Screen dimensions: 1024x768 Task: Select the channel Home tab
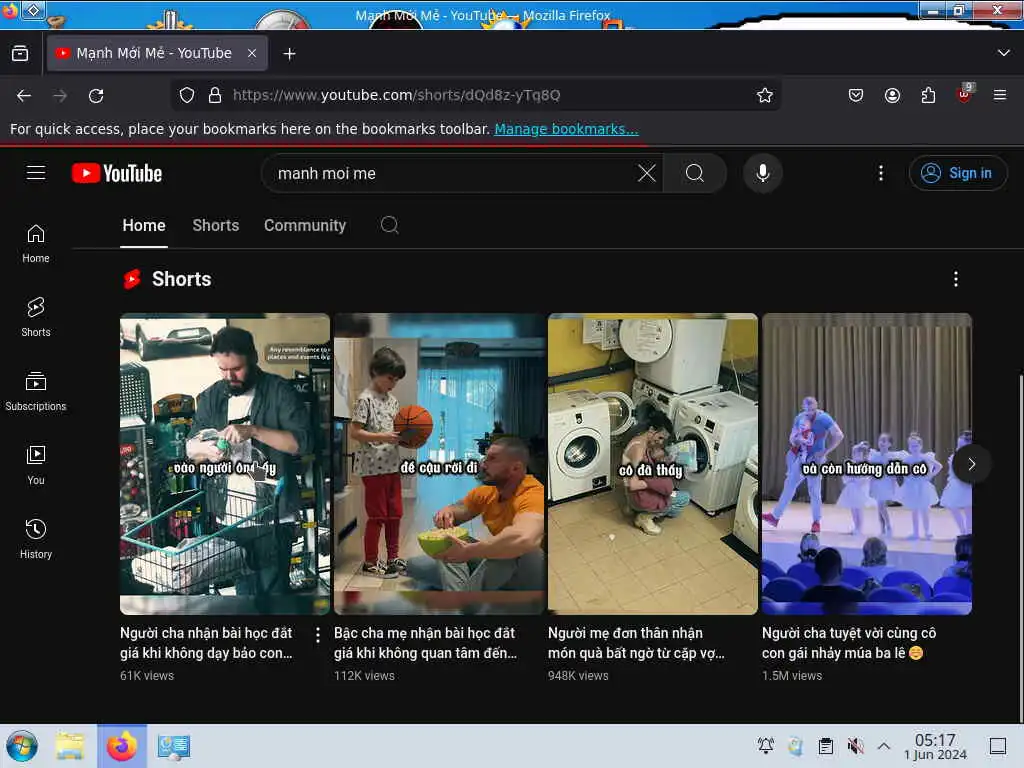click(x=144, y=225)
